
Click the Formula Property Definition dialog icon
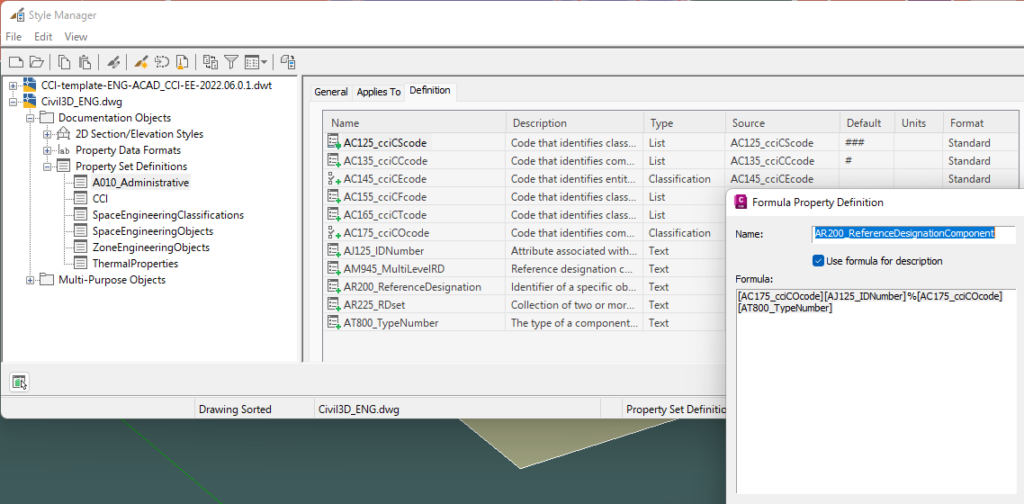click(741, 202)
